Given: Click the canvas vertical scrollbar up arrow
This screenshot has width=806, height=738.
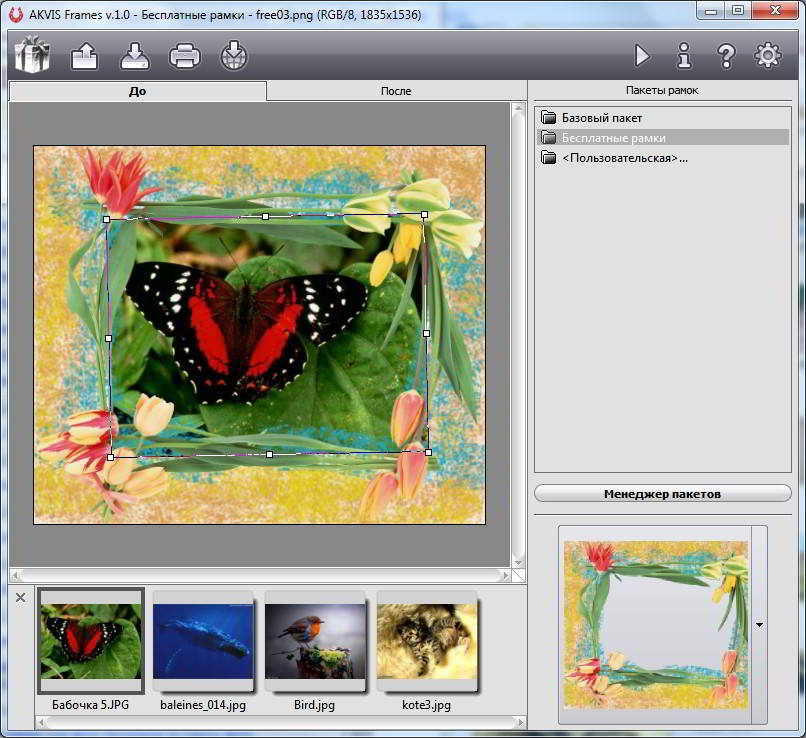Looking at the screenshot, I should (518, 108).
